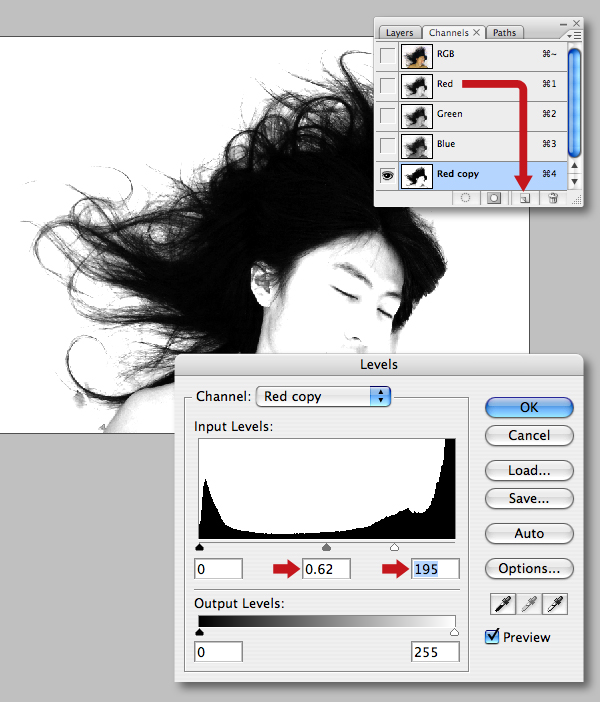Click the Red copy channel thumbnail
Screen dimensions: 600x702
click(416, 176)
